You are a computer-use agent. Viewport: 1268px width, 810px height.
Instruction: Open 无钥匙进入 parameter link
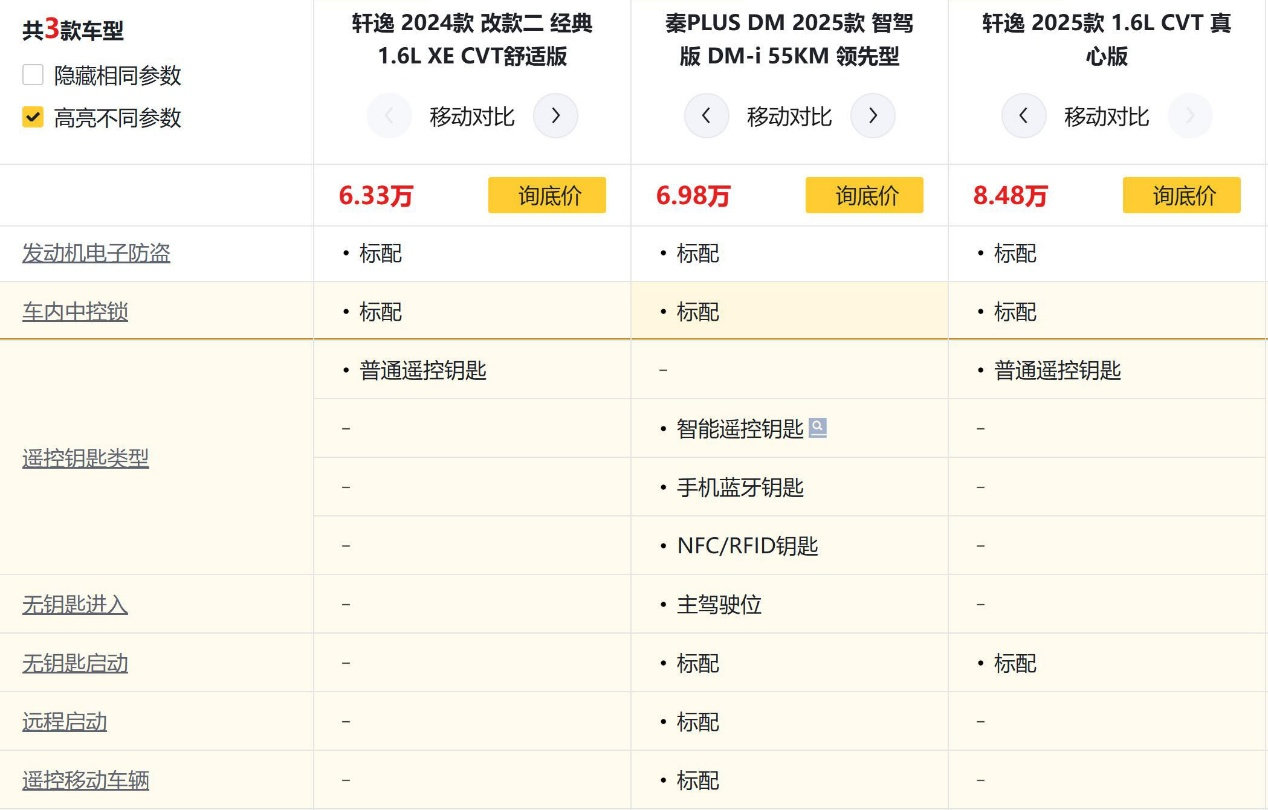75,604
